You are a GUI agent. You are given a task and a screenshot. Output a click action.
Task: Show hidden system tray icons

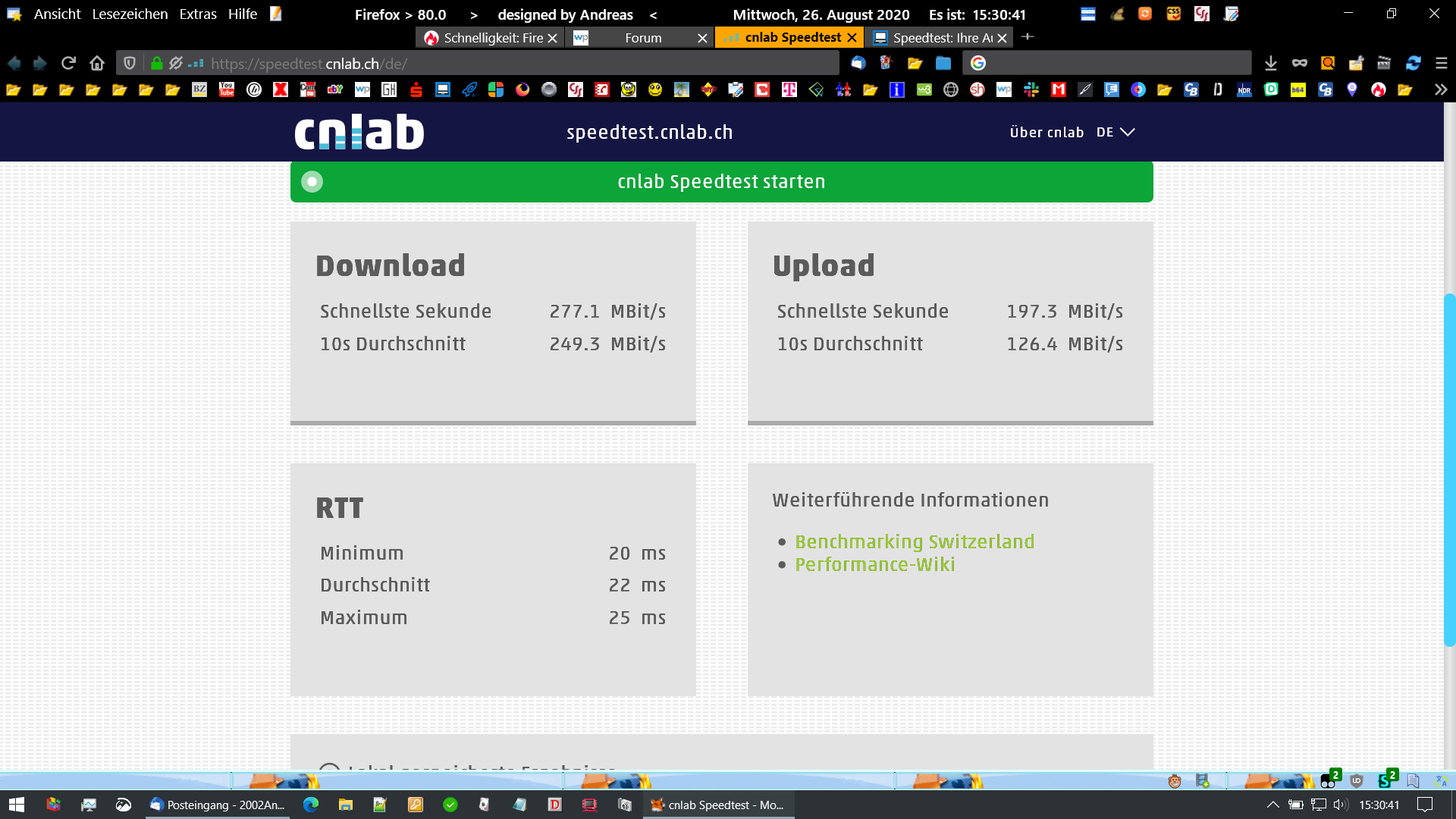click(1273, 805)
